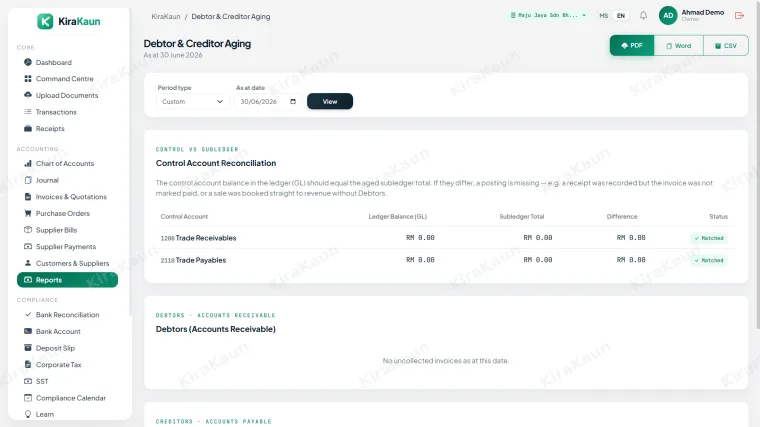The height and width of the screenshot is (427, 760).
Task: Switch language to EN
Action: pos(621,16)
